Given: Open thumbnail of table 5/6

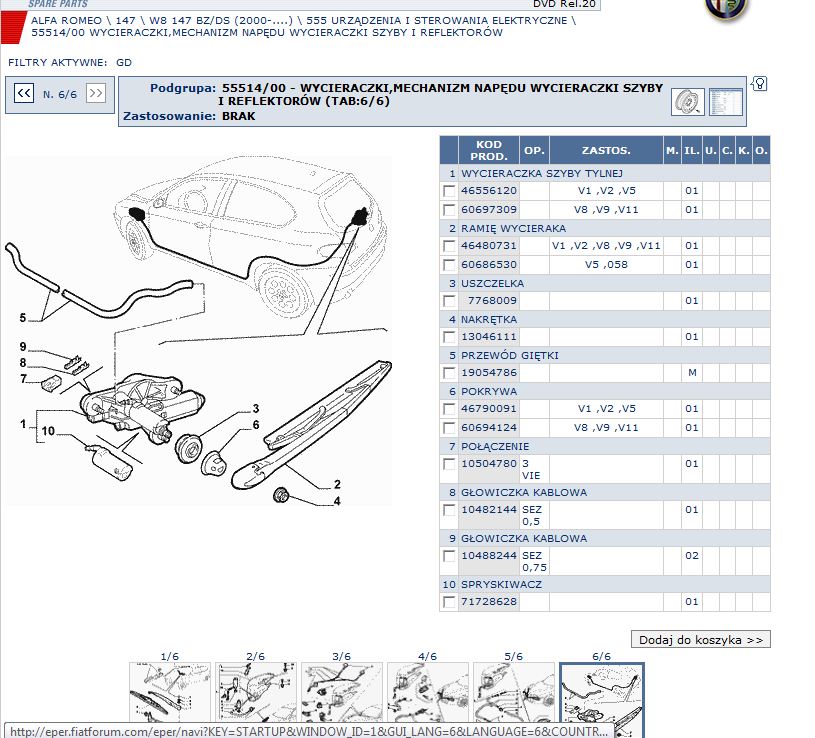Looking at the screenshot, I should (x=514, y=692).
